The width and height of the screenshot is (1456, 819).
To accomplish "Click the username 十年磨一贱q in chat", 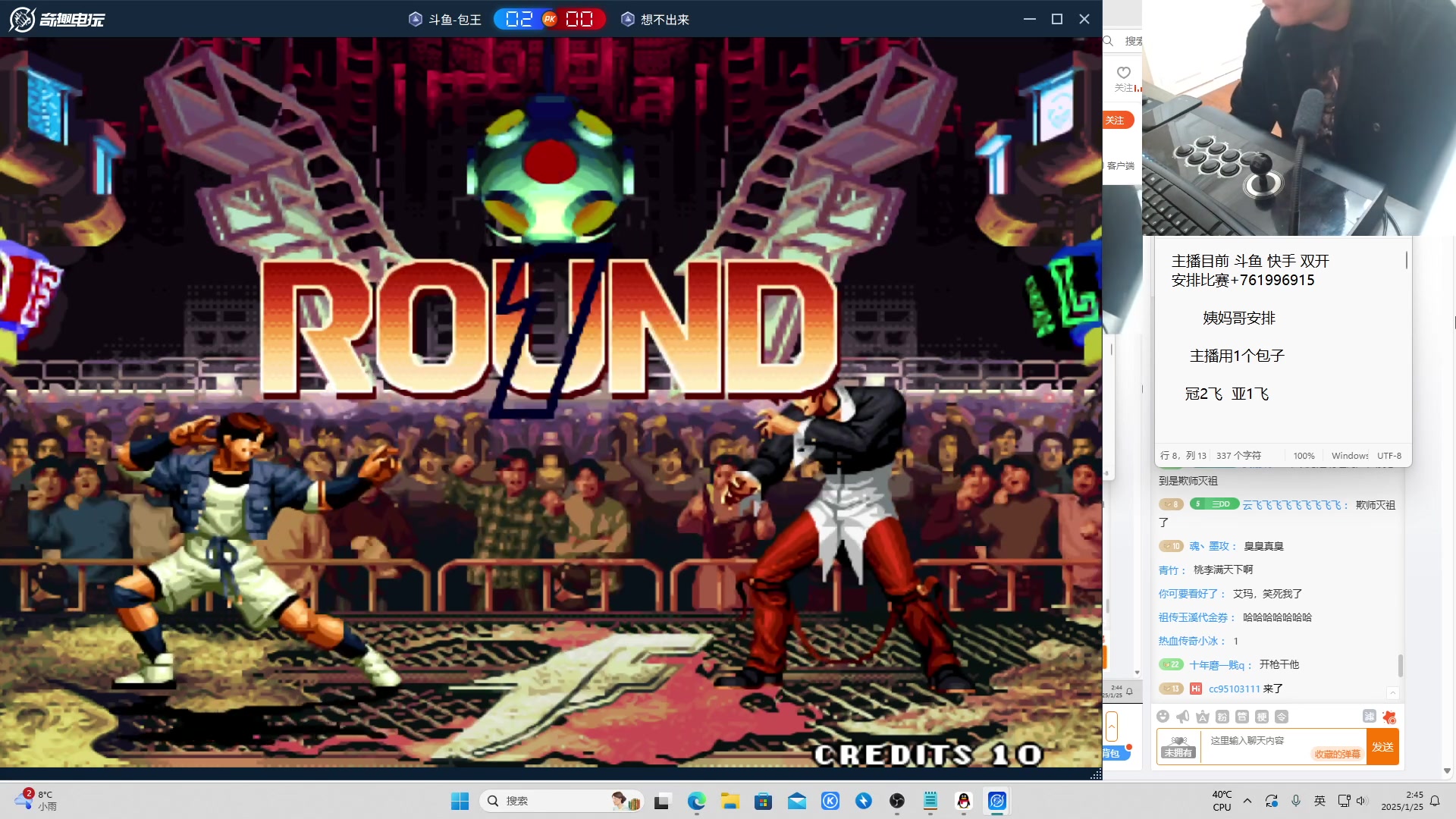I will click(1216, 665).
